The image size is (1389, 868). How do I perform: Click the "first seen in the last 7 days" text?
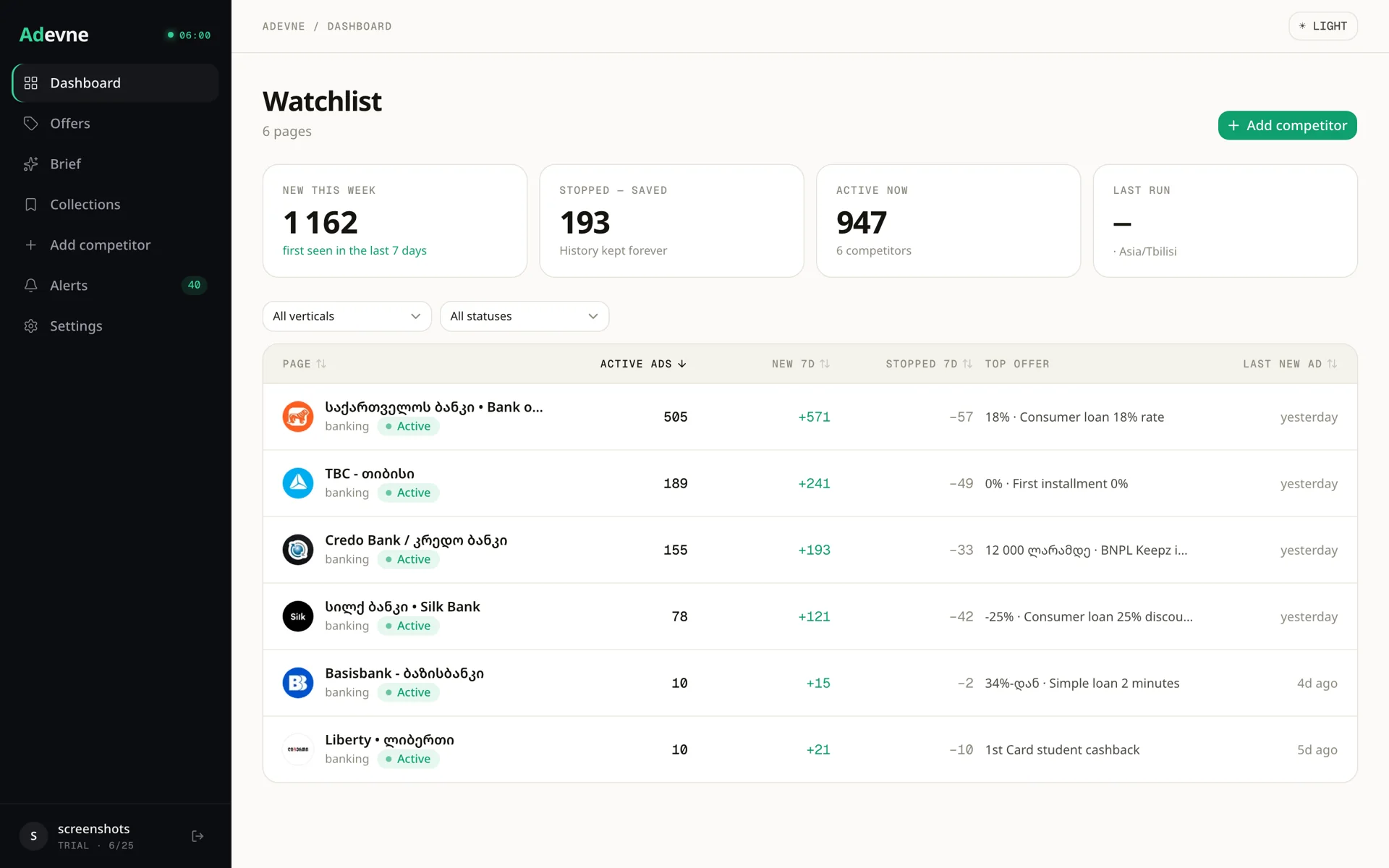(x=354, y=250)
